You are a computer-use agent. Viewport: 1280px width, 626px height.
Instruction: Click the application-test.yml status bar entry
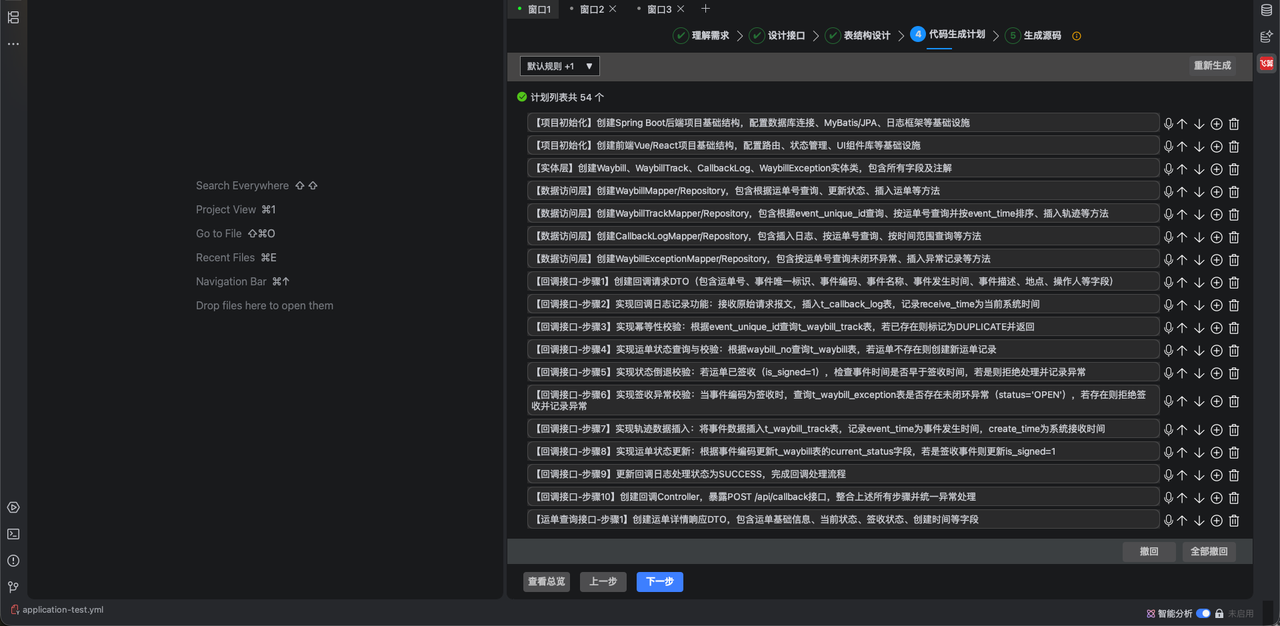click(x=57, y=610)
